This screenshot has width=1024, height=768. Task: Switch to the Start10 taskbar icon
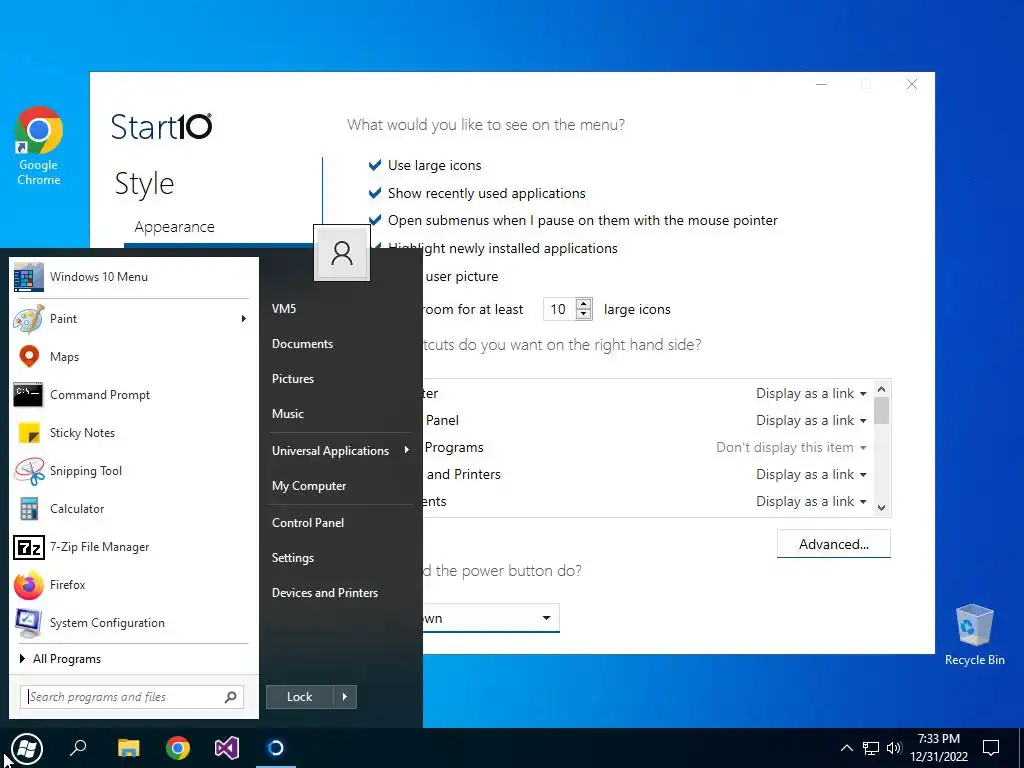[276, 748]
